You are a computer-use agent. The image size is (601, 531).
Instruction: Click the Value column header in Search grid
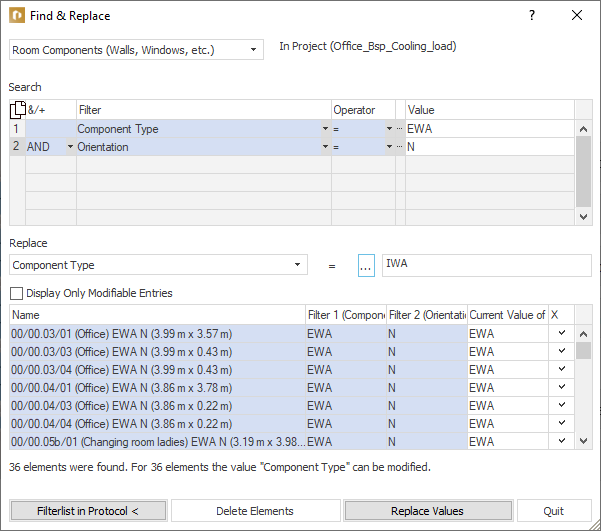[490, 110]
